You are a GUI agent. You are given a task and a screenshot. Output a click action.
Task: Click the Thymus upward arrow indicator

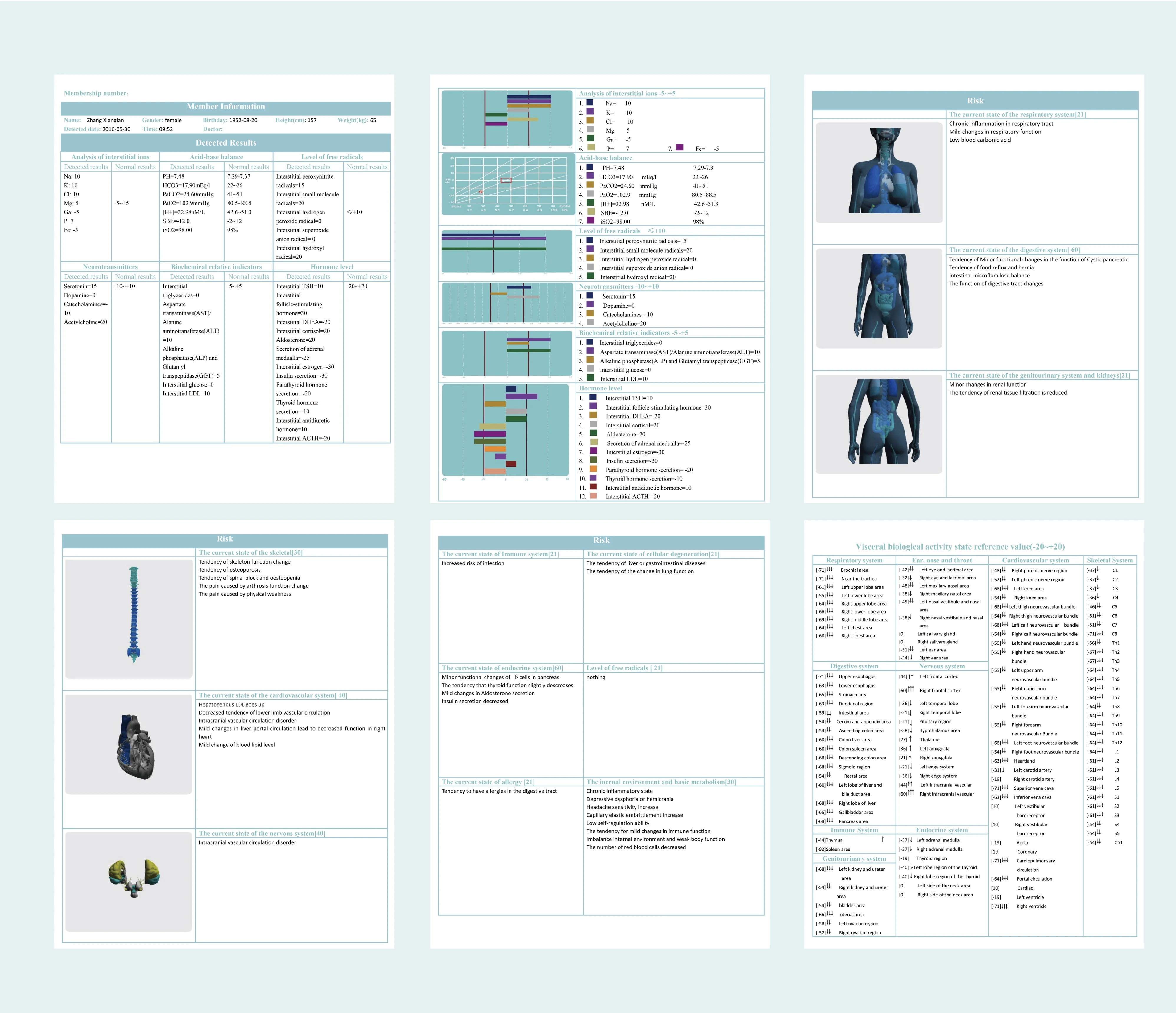point(883,839)
